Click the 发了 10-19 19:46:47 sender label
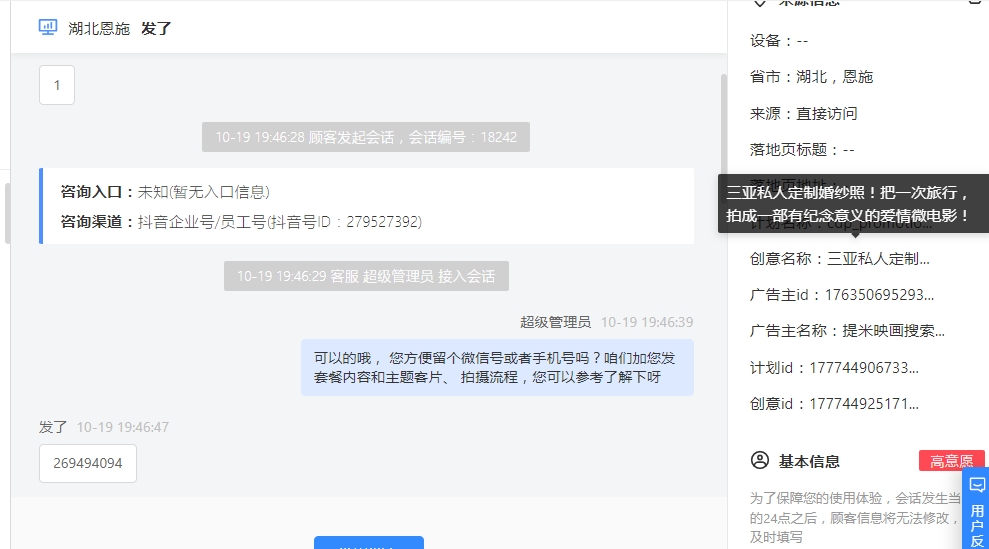989x549 pixels. [x=103, y=427]
